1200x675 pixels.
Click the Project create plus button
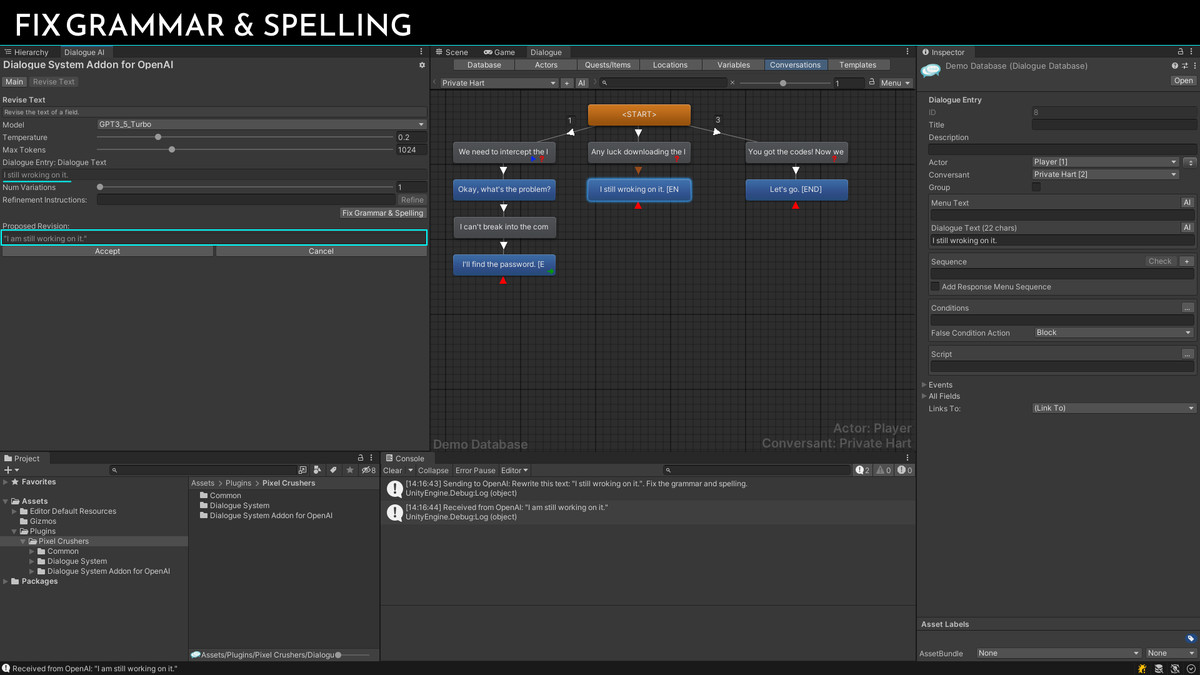(x=11, y=470)
